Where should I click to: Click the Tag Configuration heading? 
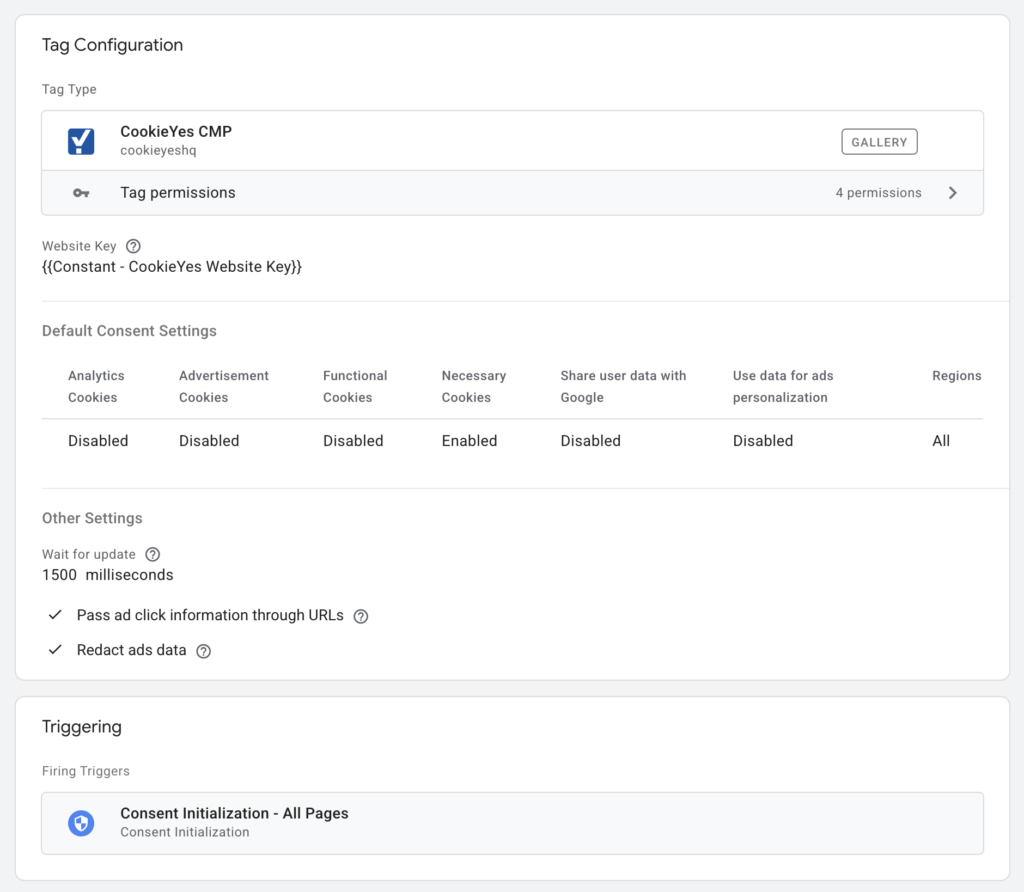[x=112, y=45]
